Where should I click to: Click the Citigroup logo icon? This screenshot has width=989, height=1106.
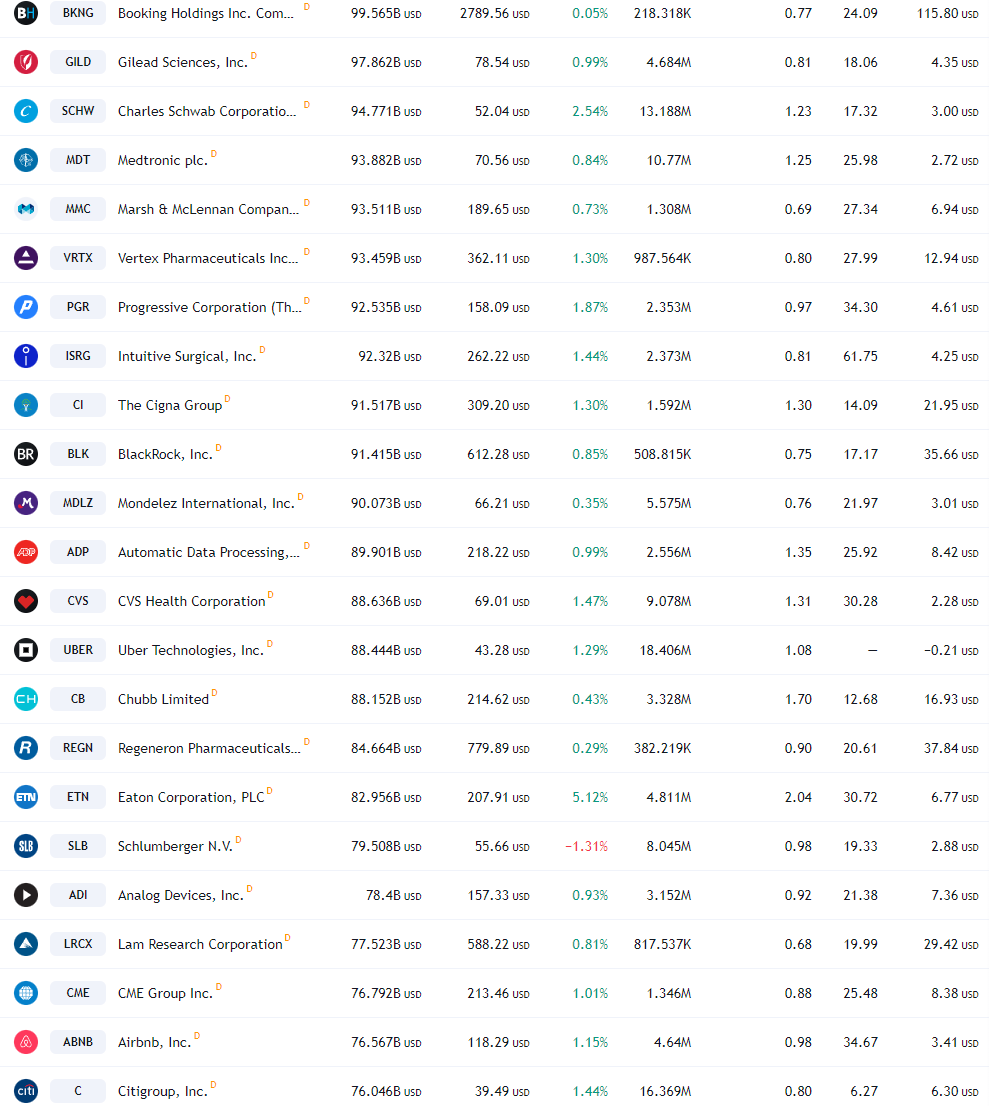(x=26, y=1092)
